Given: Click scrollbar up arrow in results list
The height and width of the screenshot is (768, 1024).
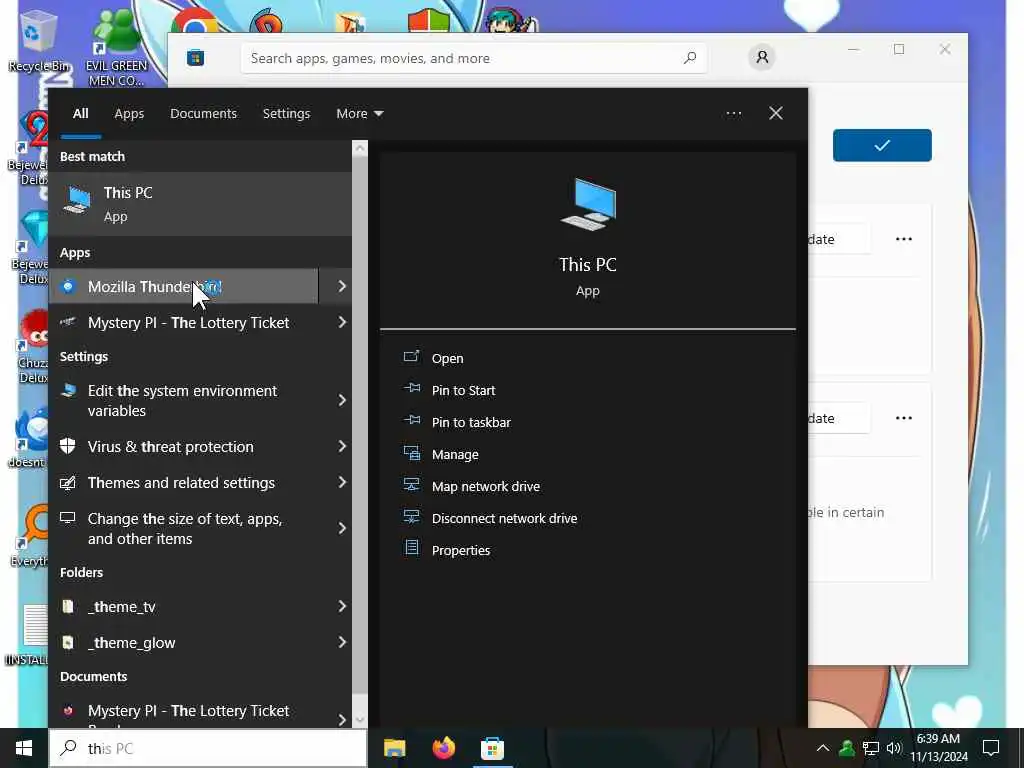Looking at the screenshot, I should pos(360,148).
